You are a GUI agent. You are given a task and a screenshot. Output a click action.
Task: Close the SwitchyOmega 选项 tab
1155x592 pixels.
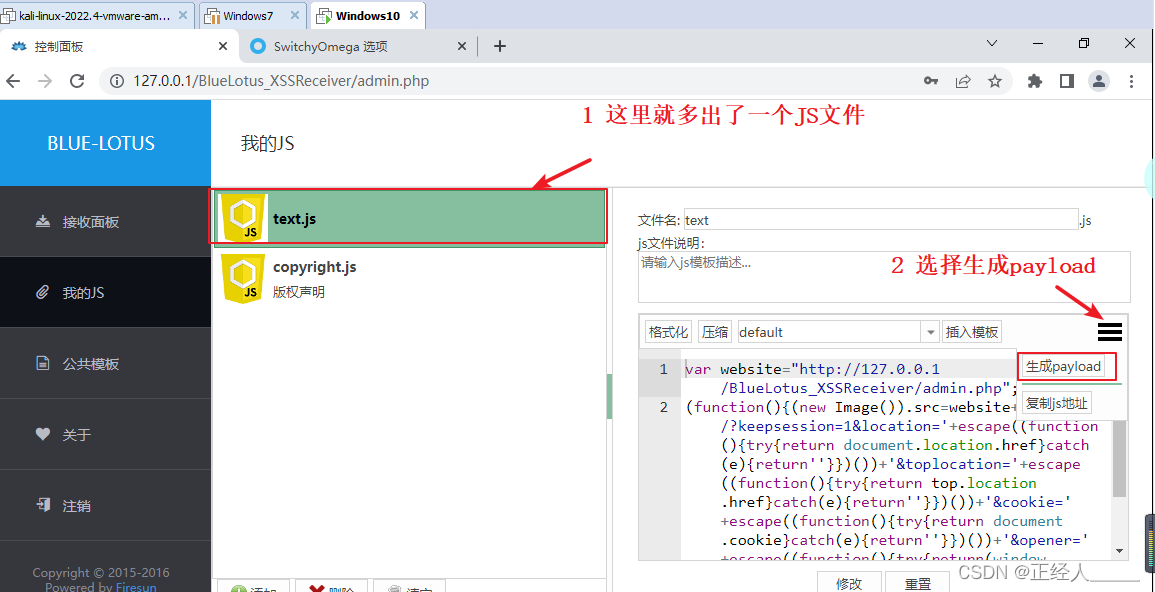click(462, 46)
